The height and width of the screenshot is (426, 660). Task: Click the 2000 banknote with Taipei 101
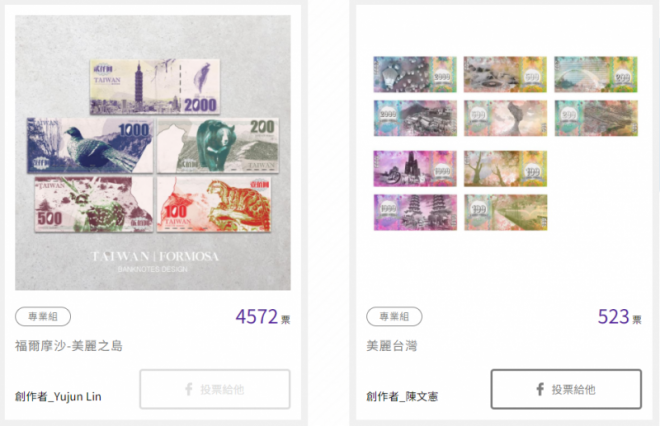point(155,86)
